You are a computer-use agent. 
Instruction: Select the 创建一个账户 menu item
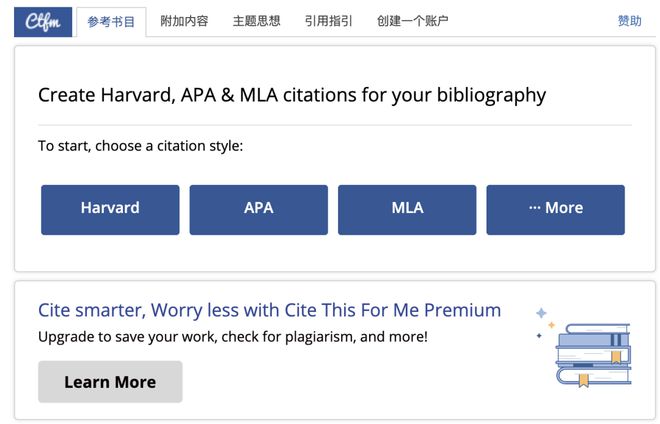coord(412,21)
